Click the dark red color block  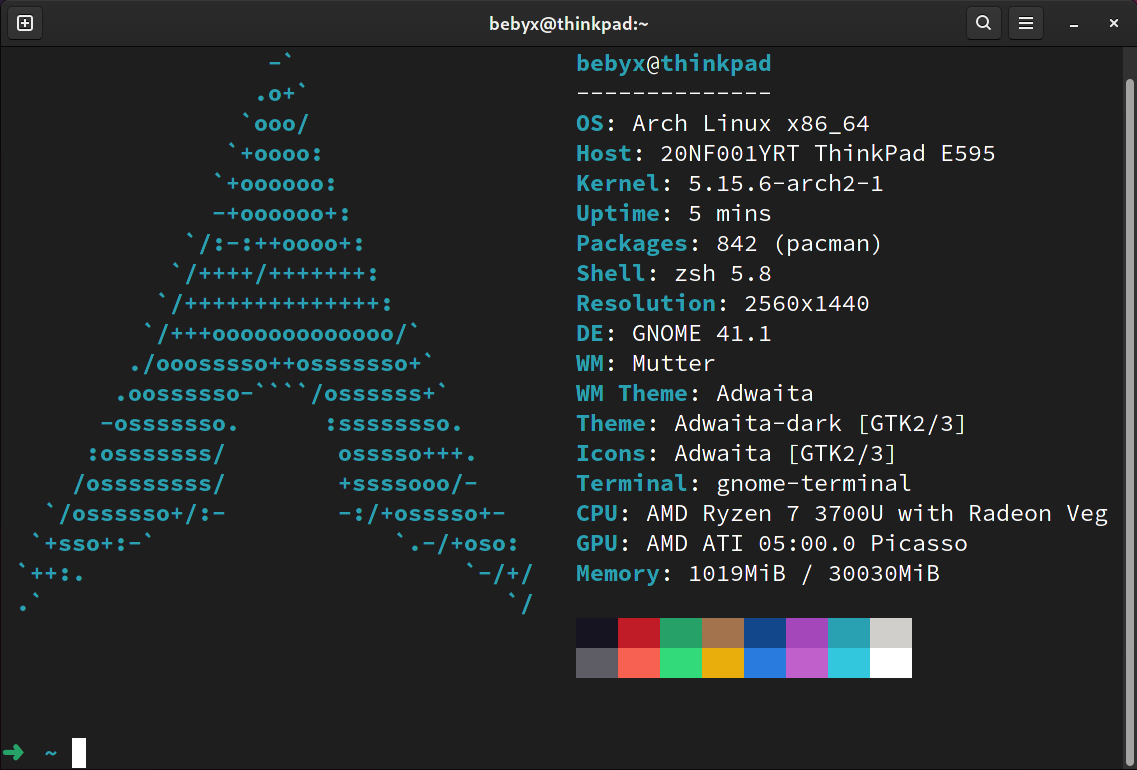point(639,633)
